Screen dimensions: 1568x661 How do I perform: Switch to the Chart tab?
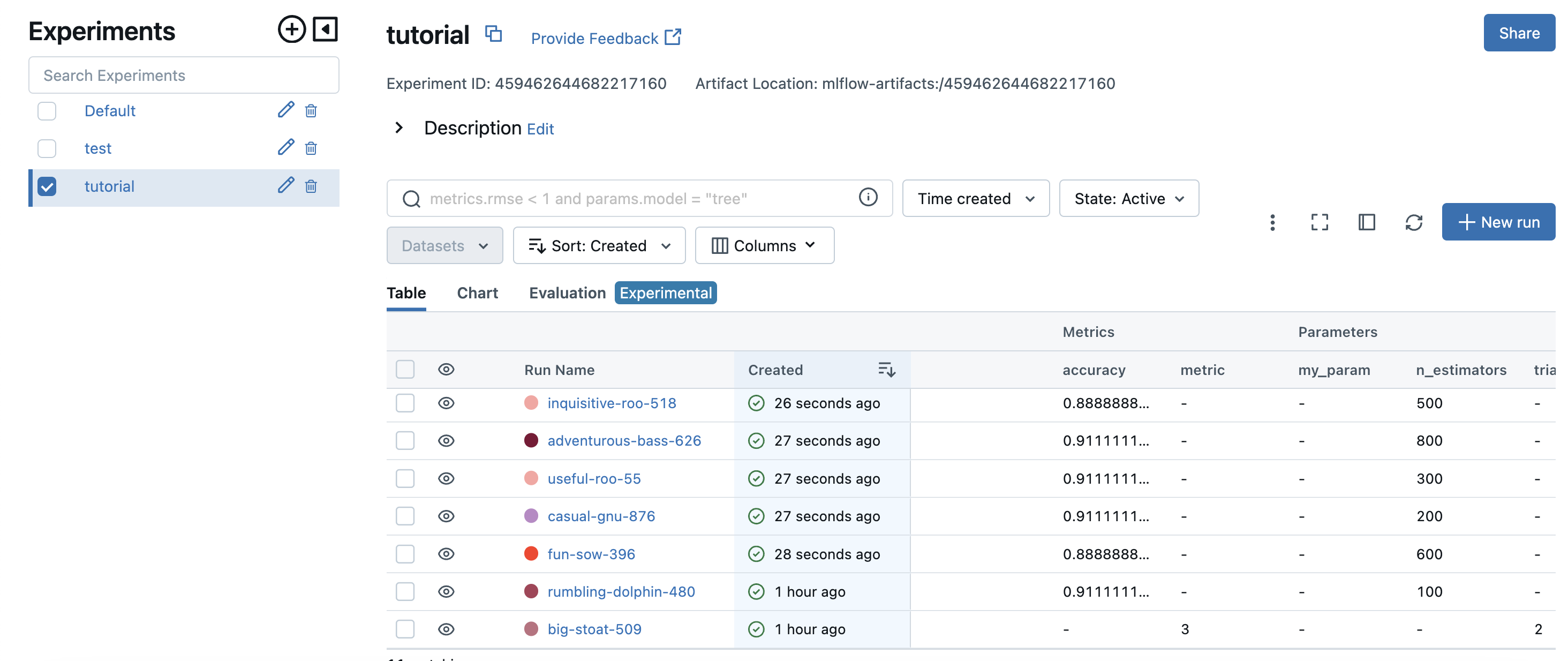[x=477, y=293]
